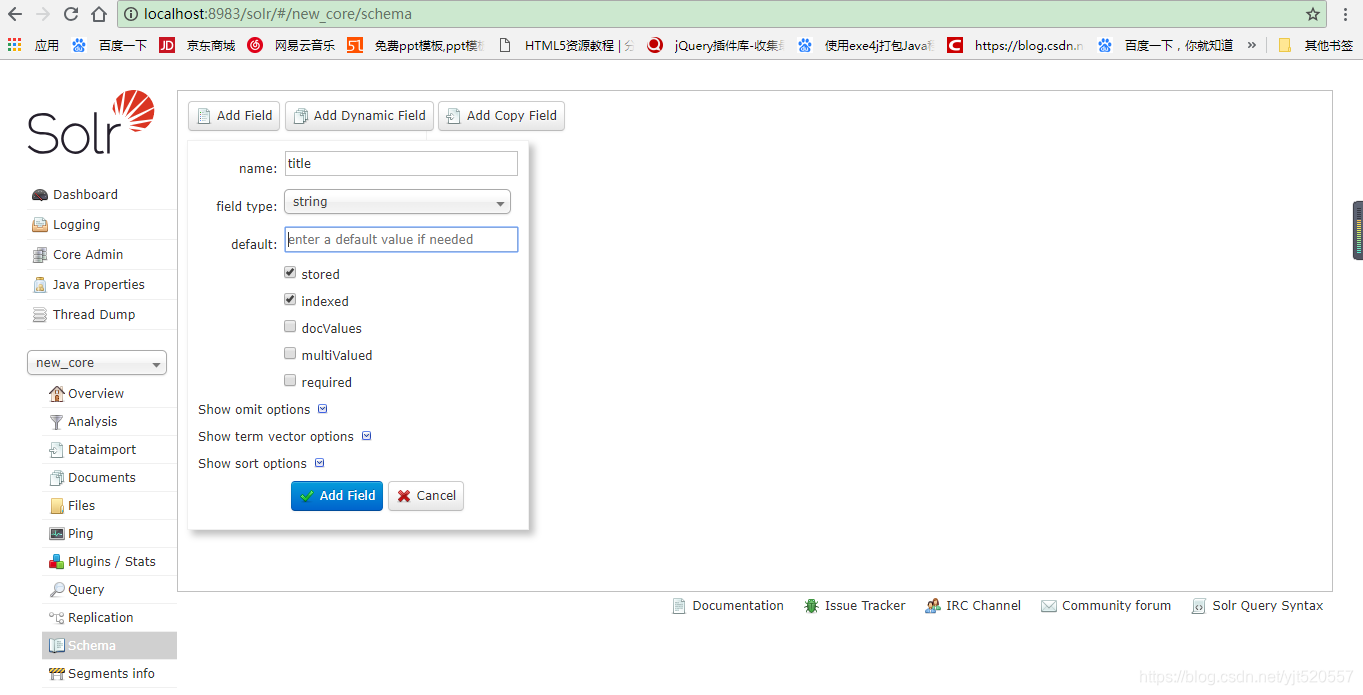Screen dimensions: 1363x695
Task: Click the Thread Dump icon
Action: (40, 315)
